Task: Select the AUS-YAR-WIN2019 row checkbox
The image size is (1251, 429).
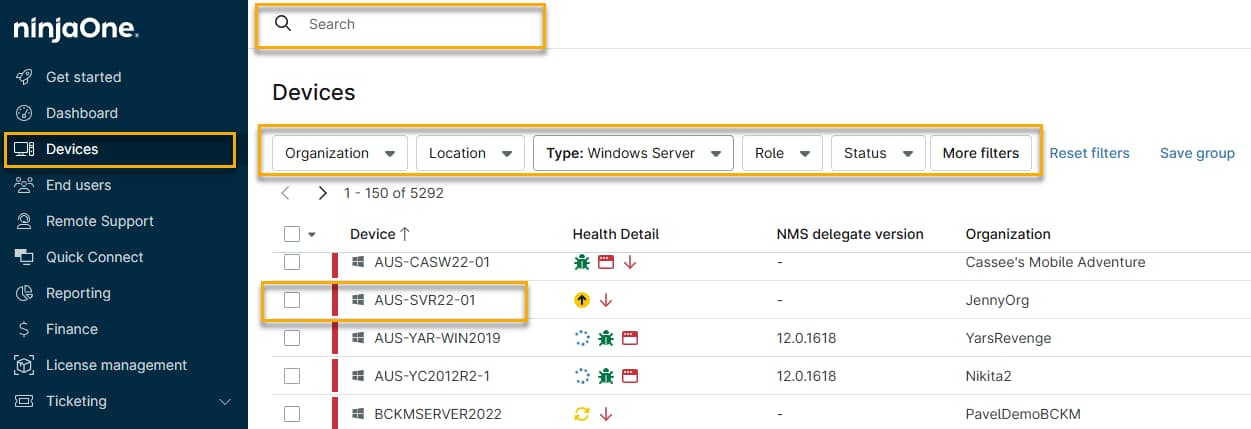Action: (x=292, y=338)
